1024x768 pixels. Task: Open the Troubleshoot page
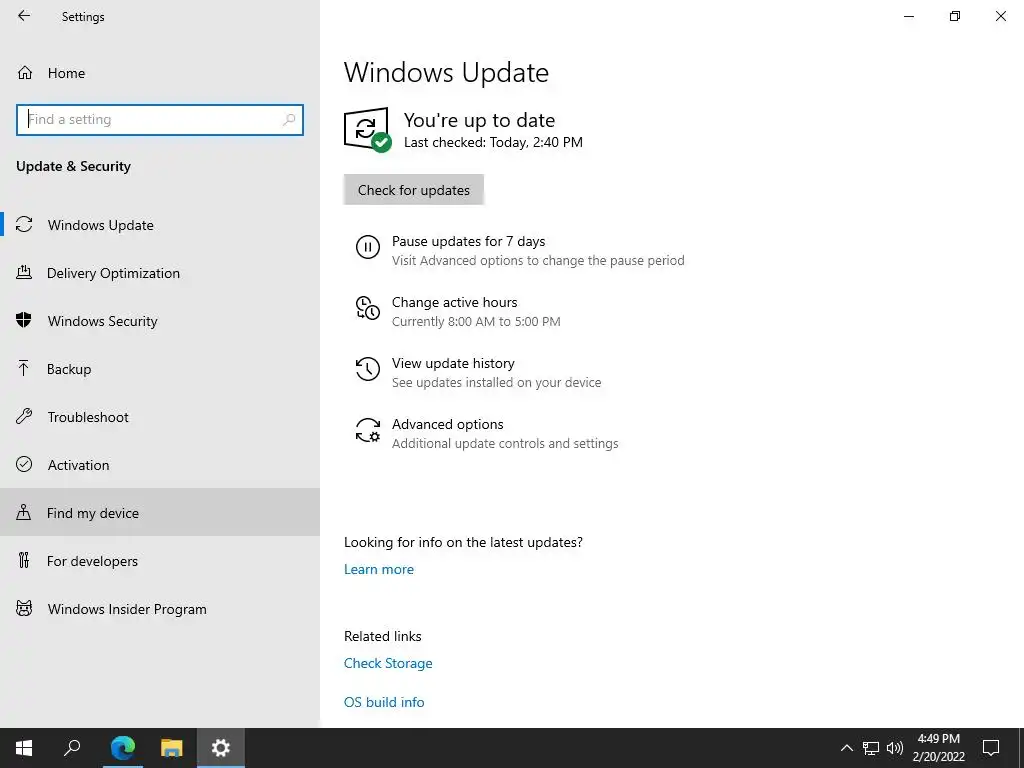coord(160,417)
